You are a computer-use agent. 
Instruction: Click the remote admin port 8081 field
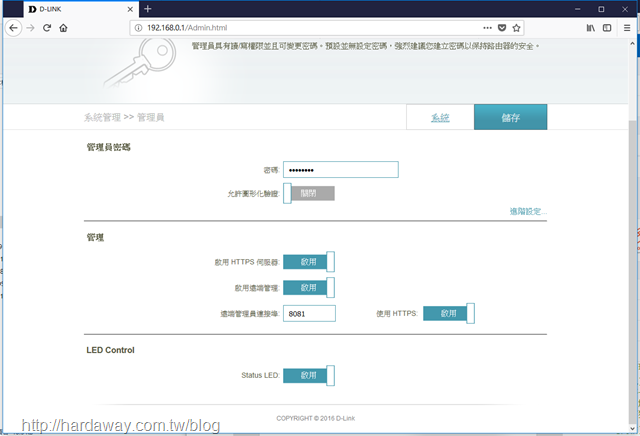[309, 314]
